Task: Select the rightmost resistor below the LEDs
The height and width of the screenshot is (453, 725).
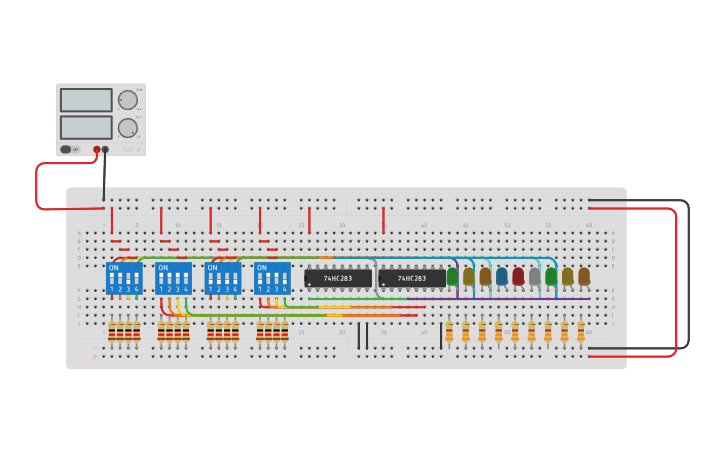Action: 581,331
